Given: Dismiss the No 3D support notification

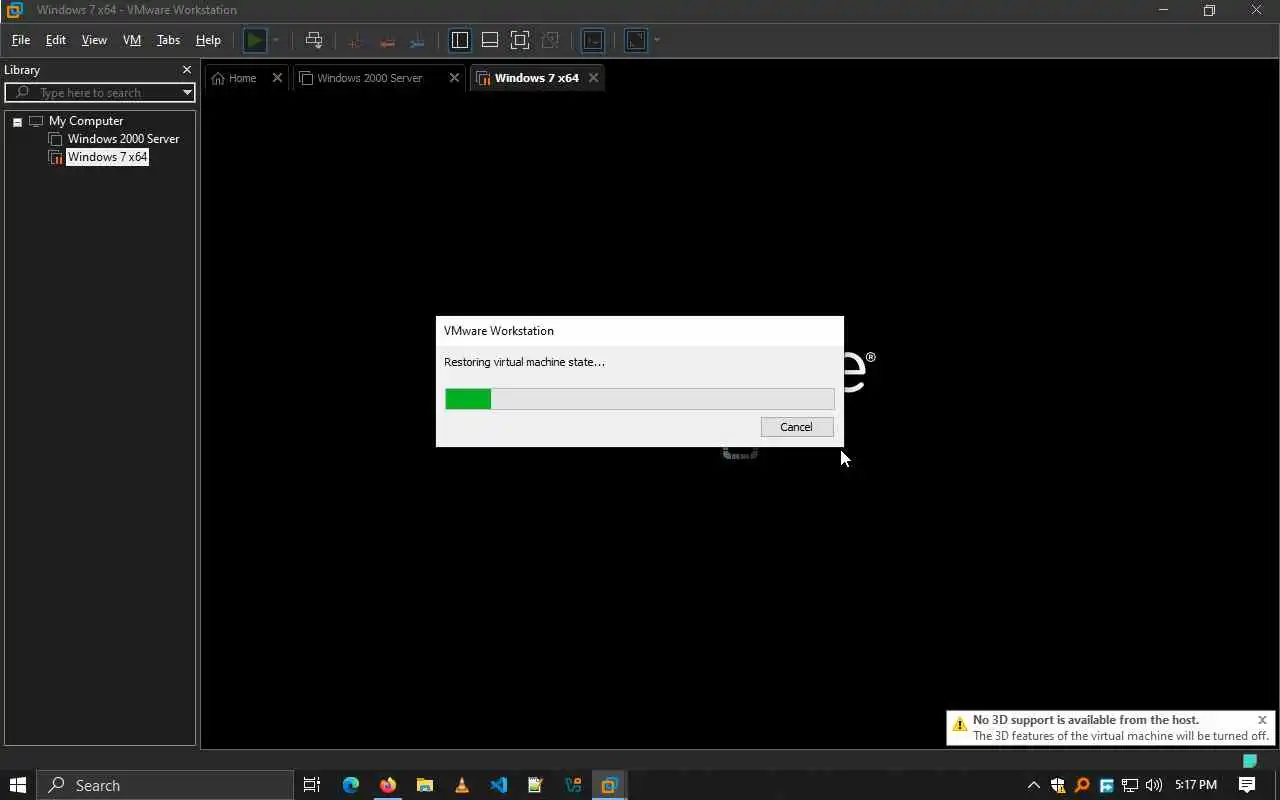Looking at the screenshot, I should point(1262,720).
